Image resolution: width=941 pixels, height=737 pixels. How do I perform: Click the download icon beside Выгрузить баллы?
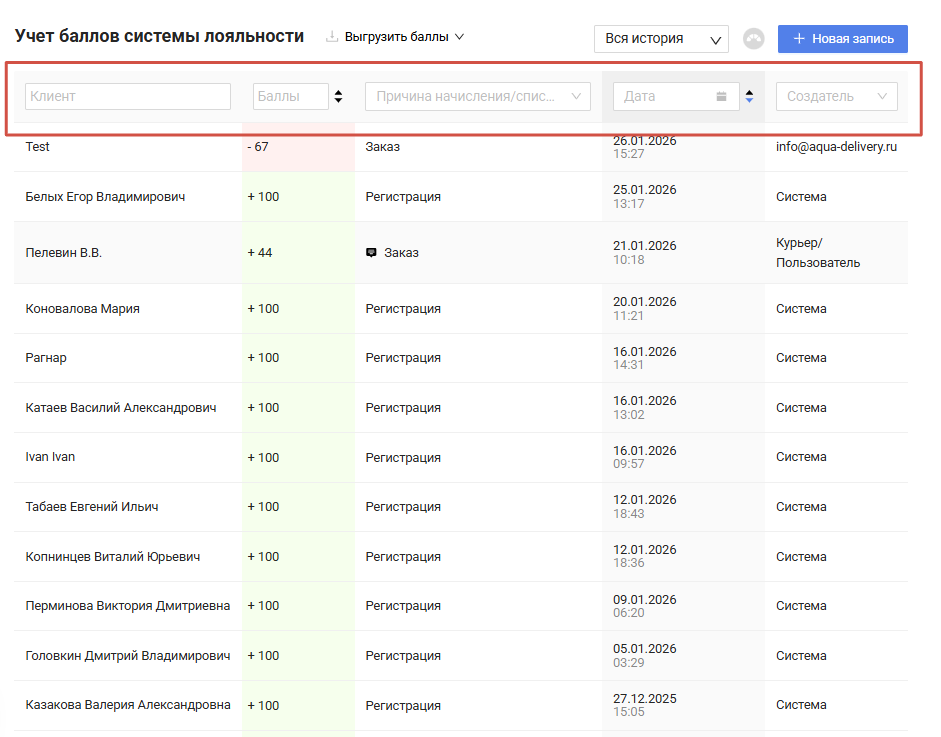pos(332,37)
